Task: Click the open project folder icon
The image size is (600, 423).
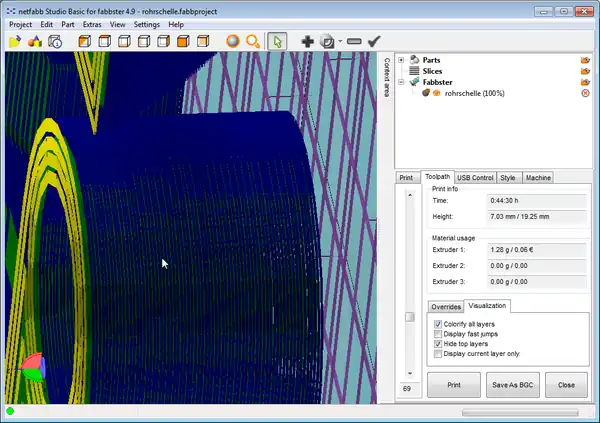Action: (x=15, y=42)
